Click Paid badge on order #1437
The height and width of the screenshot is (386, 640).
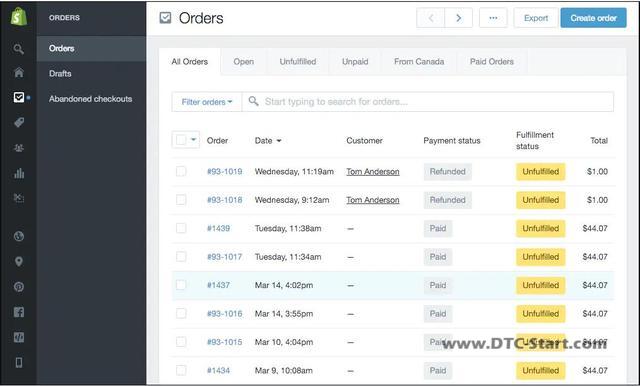point(438,285)
